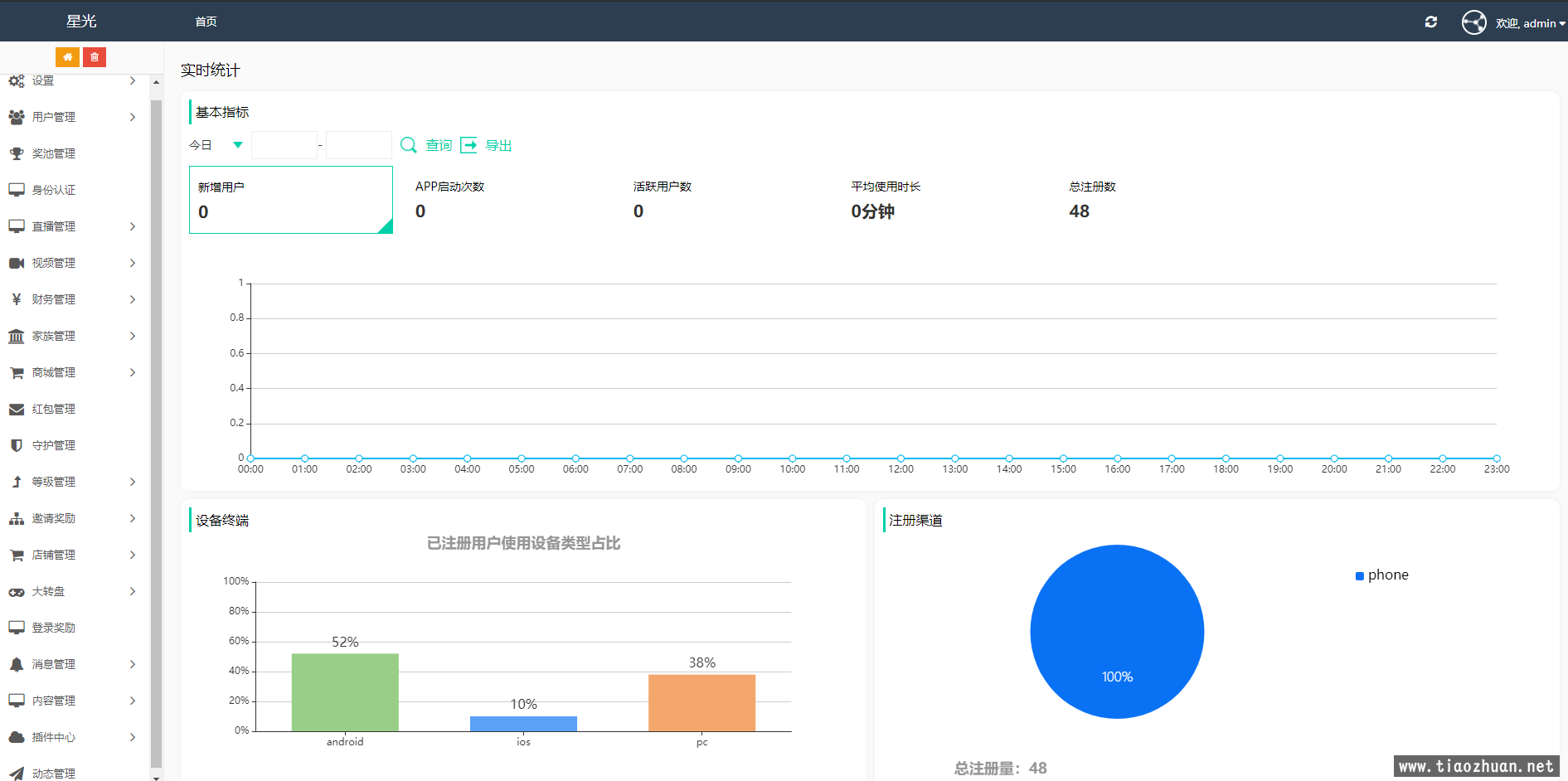This screenshot has width=1568, height=781.
Task: Click the 动态管理 paper plane icon
Action: tap(17, 774)
